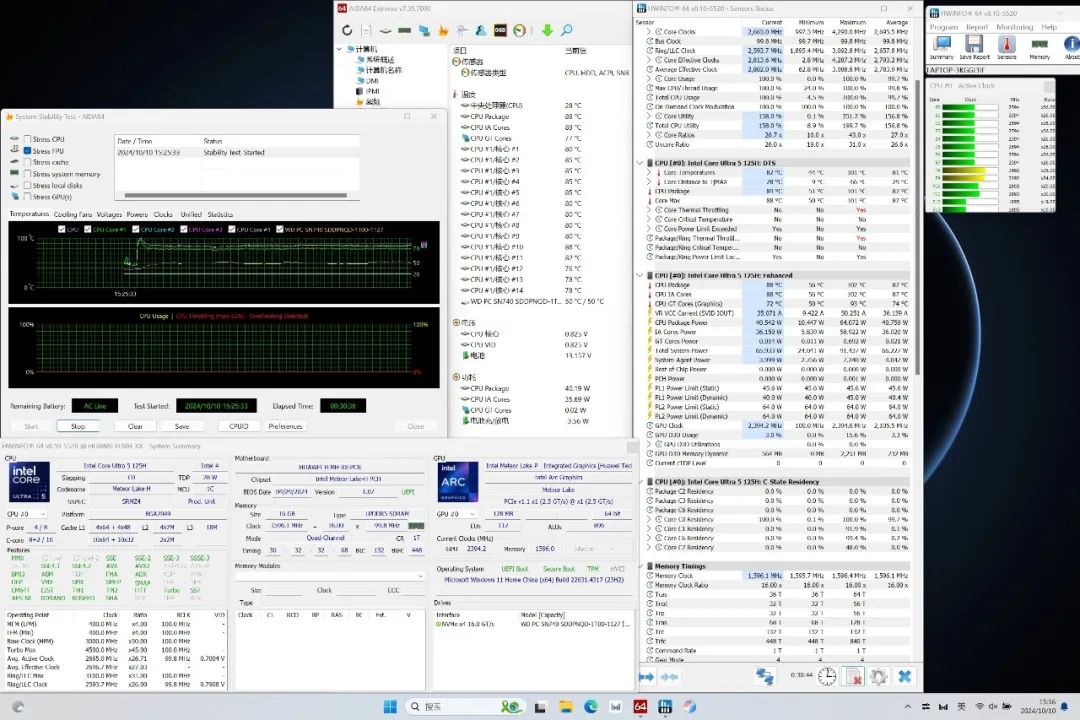This screenshot has height=720, width=1080.
Task: Expand the Core Temperatures sensor row
Action: coord(650,173)
